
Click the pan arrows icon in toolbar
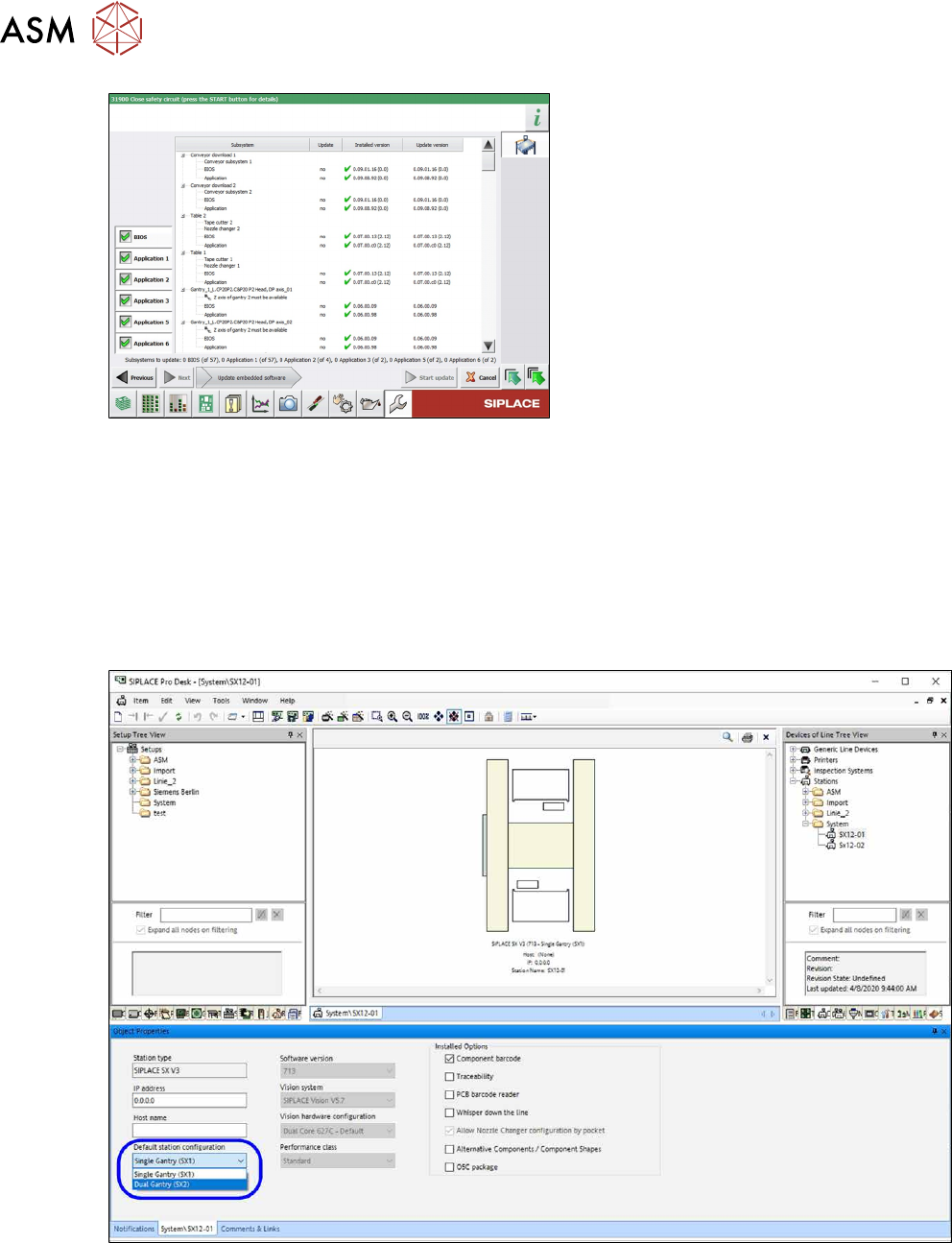coord(439,716)
